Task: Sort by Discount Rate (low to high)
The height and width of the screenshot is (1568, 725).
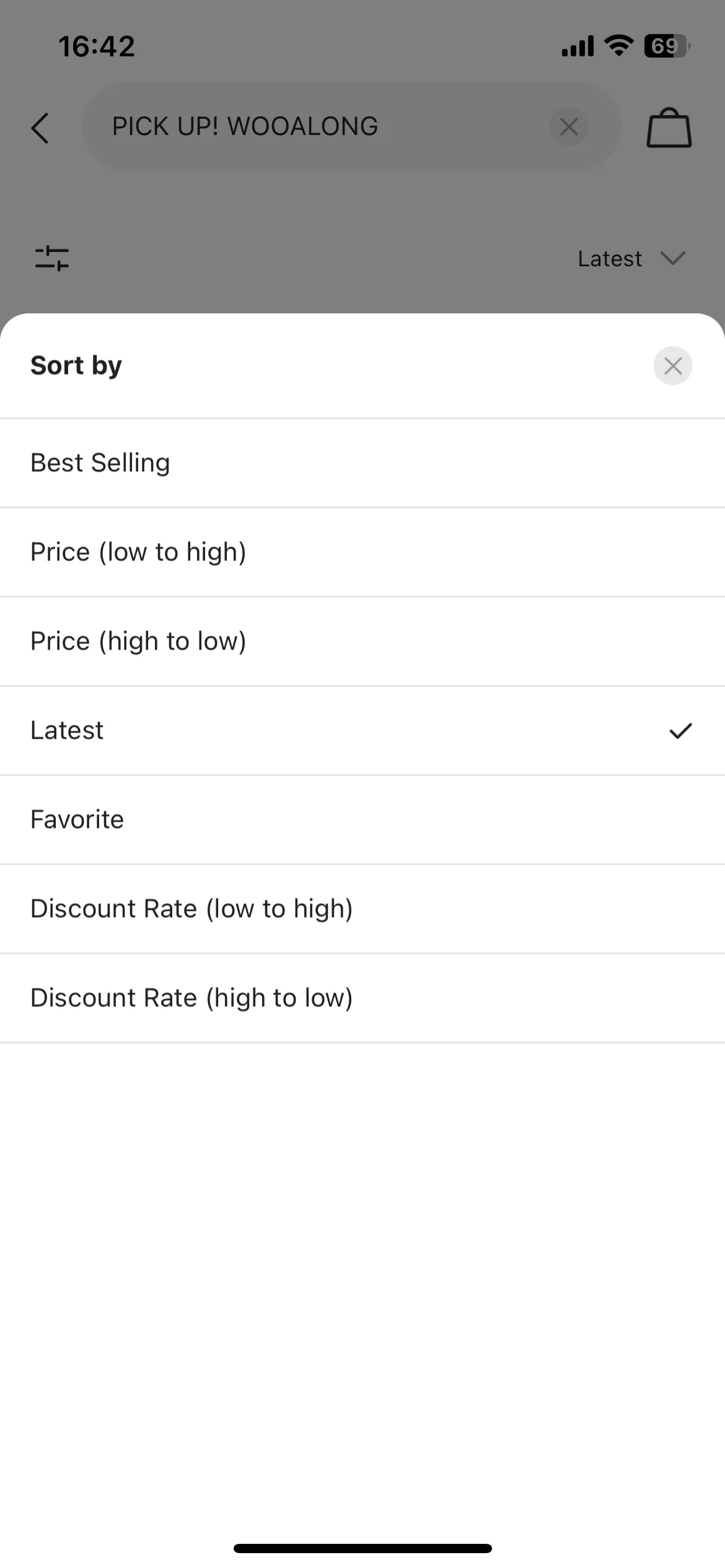Action: tap(362, 909)
